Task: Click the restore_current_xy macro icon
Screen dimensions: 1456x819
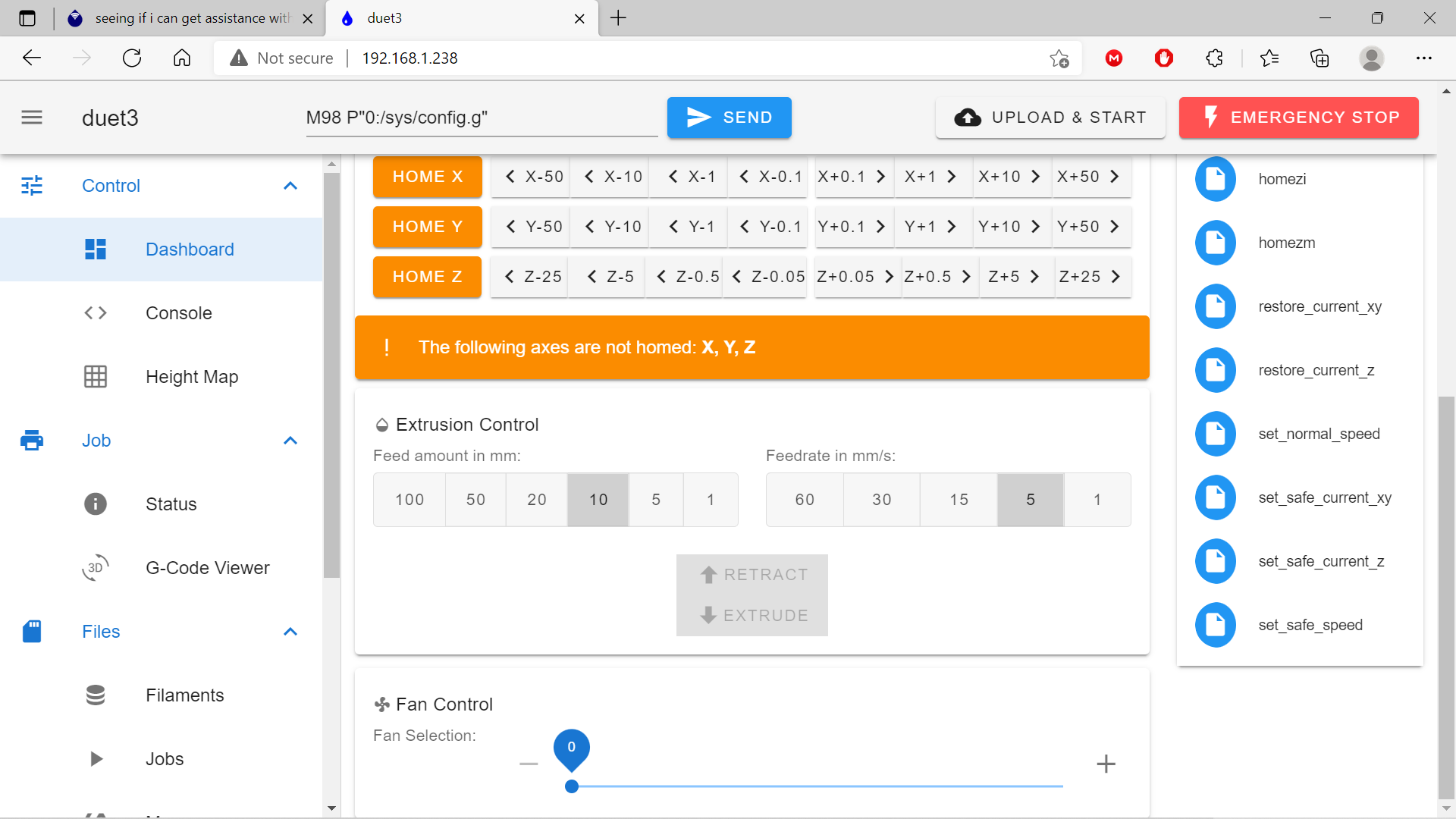Action: (1215, 306)
